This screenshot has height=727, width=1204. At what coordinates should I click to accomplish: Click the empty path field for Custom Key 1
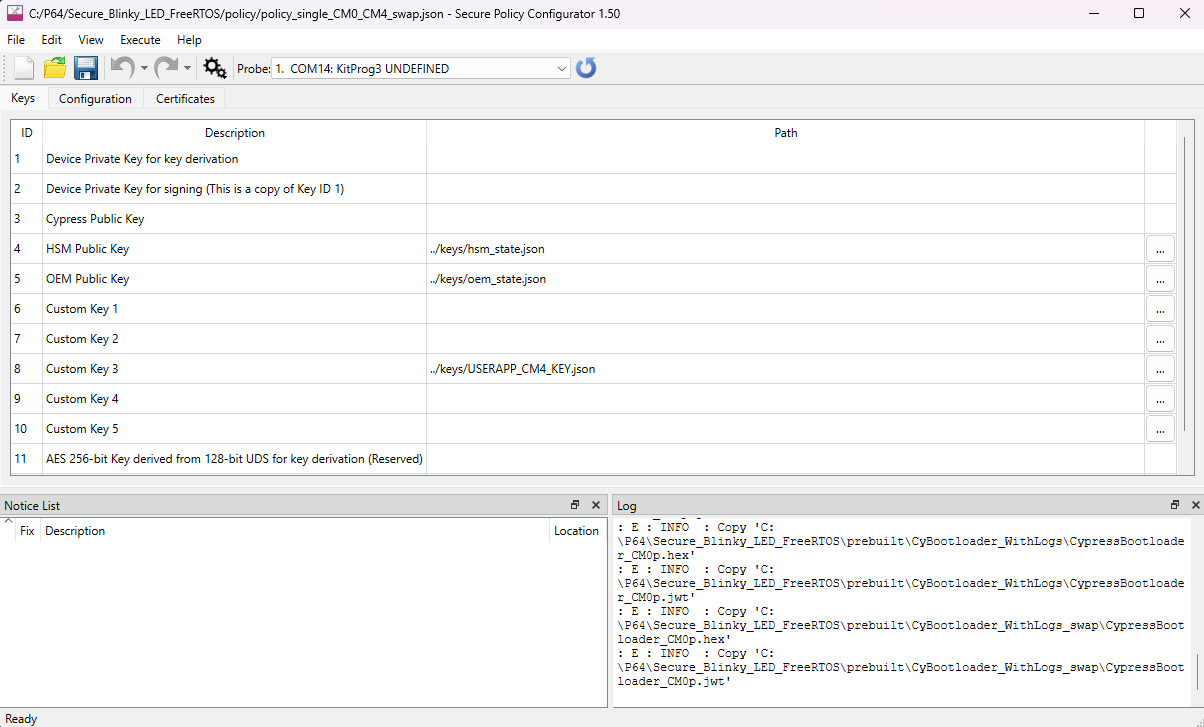(x=785, y=309)
